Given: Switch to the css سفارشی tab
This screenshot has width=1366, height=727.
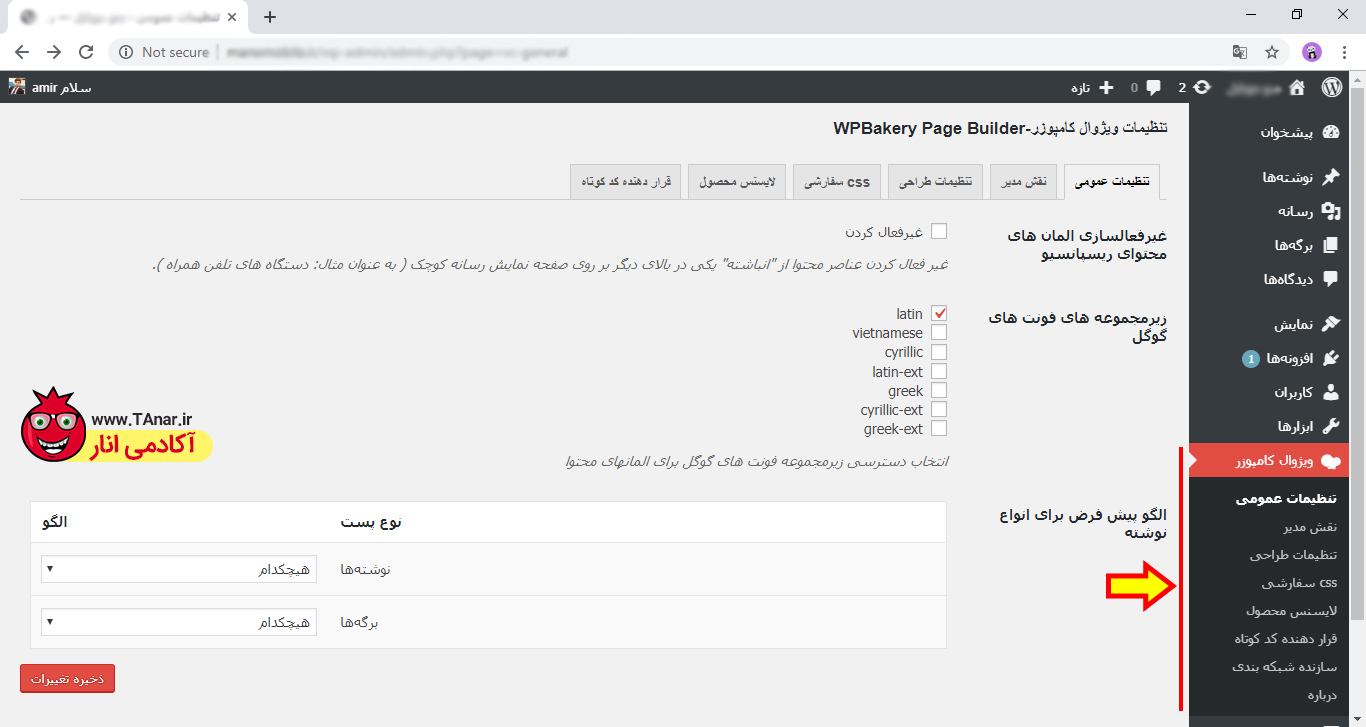Looking at the screenshot, I should point(833,182).
